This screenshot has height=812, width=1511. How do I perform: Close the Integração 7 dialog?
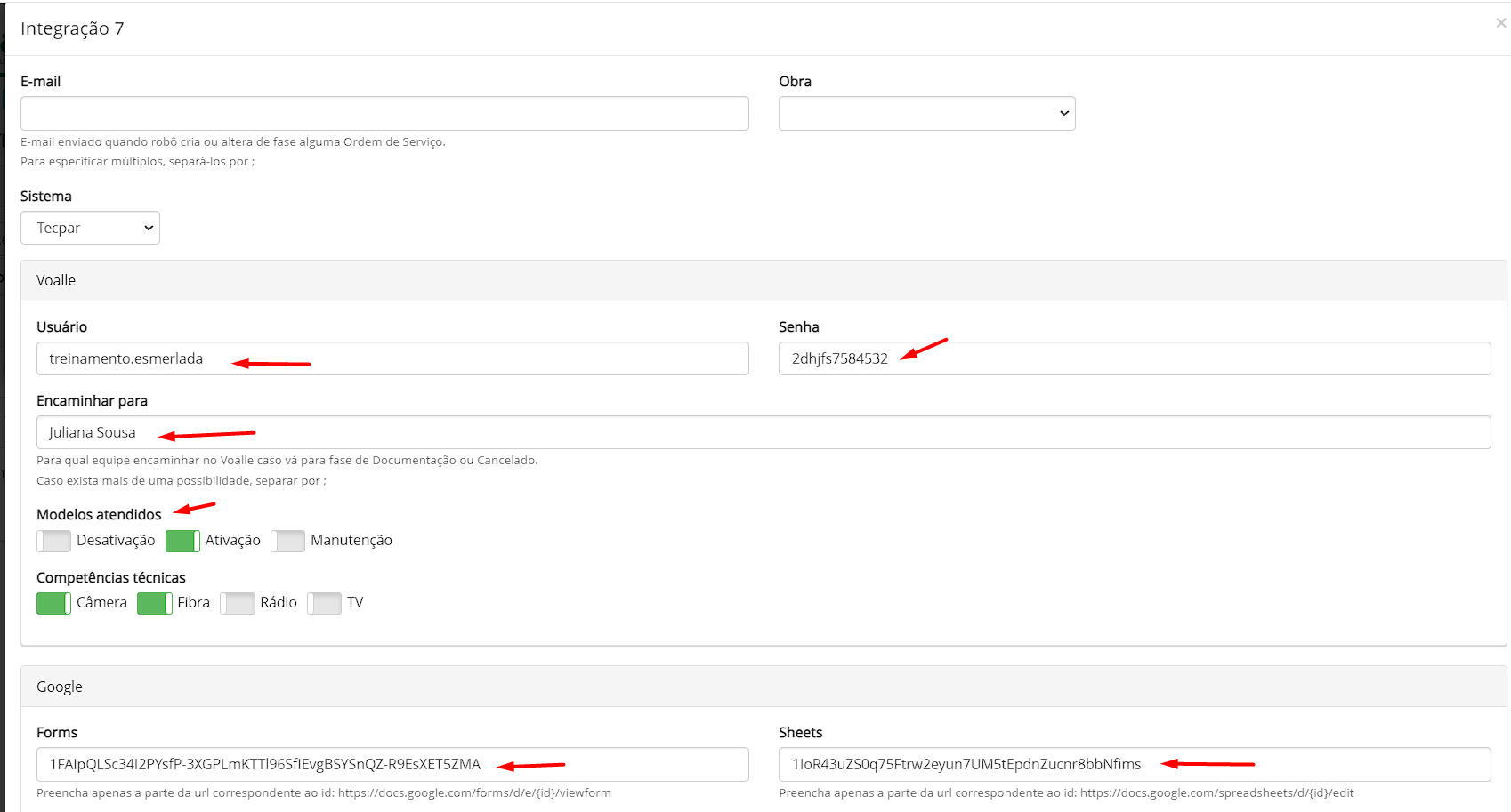pyautogui.click(x=1500, y=23)
